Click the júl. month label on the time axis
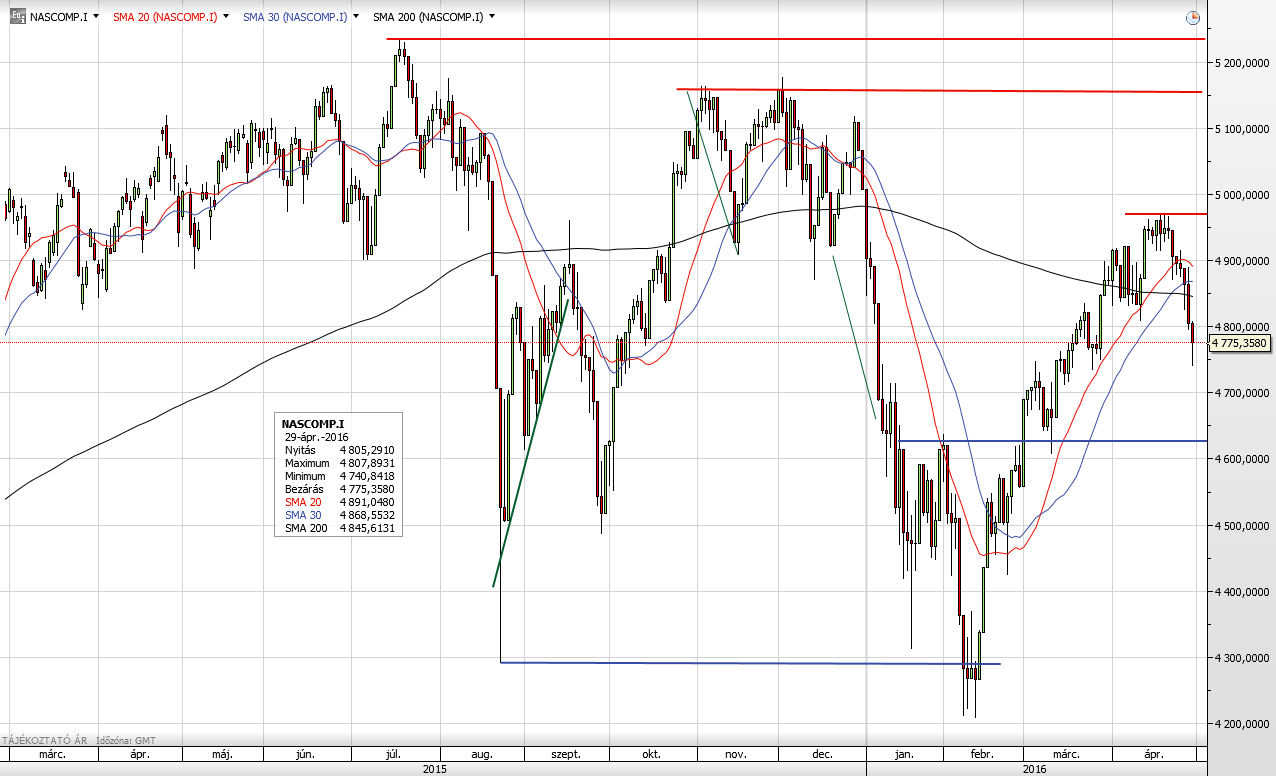This screenshot has width=1276, height=776. point(395,754)
